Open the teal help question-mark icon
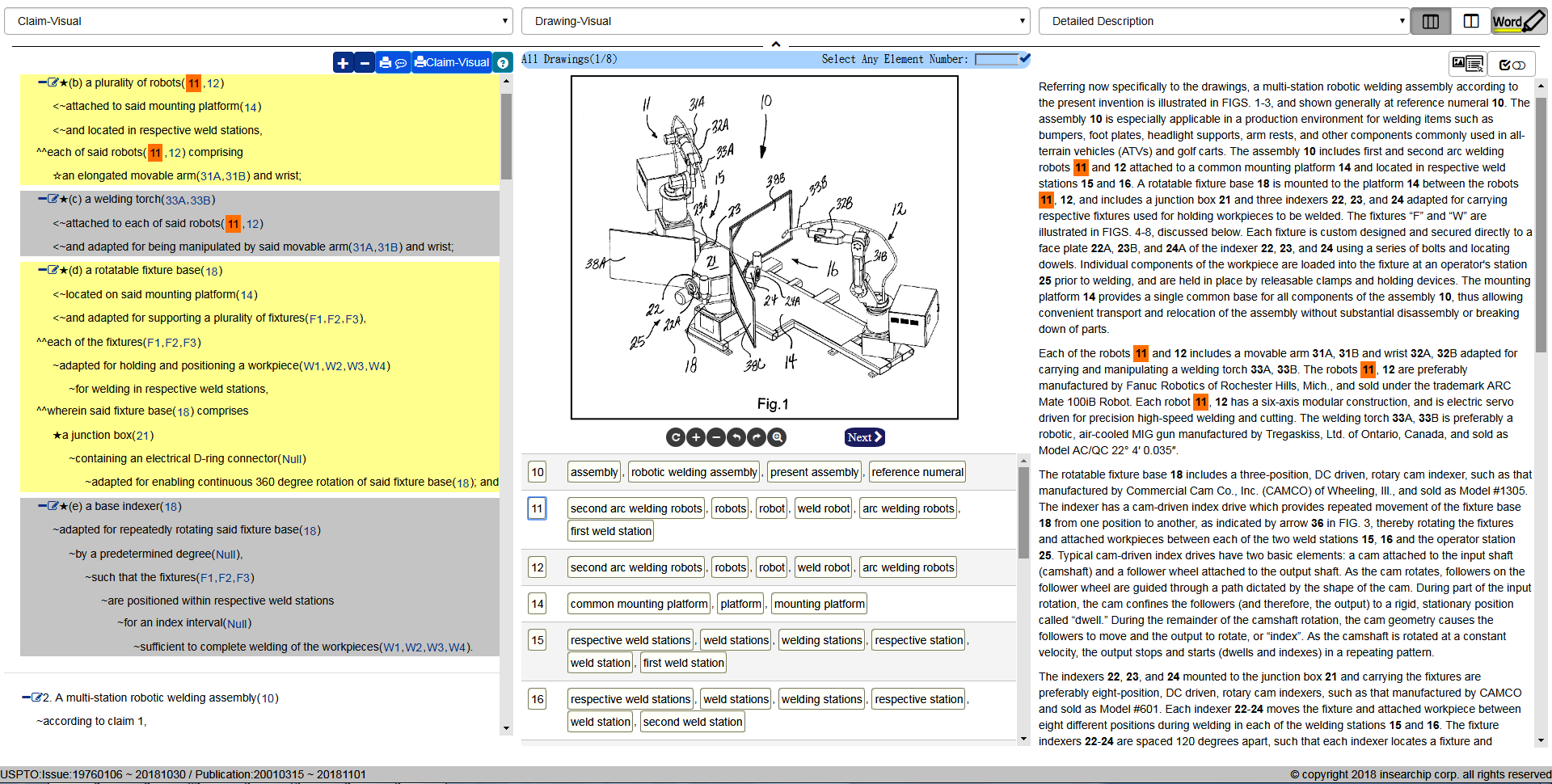Image resolution: width=1552 pixels, height=784 pixels. coord(503,62)
